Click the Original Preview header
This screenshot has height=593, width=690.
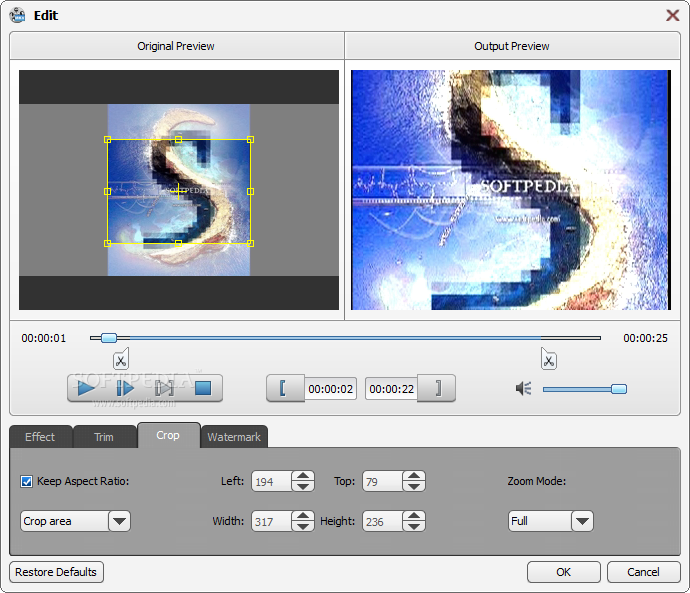(176, 46)
